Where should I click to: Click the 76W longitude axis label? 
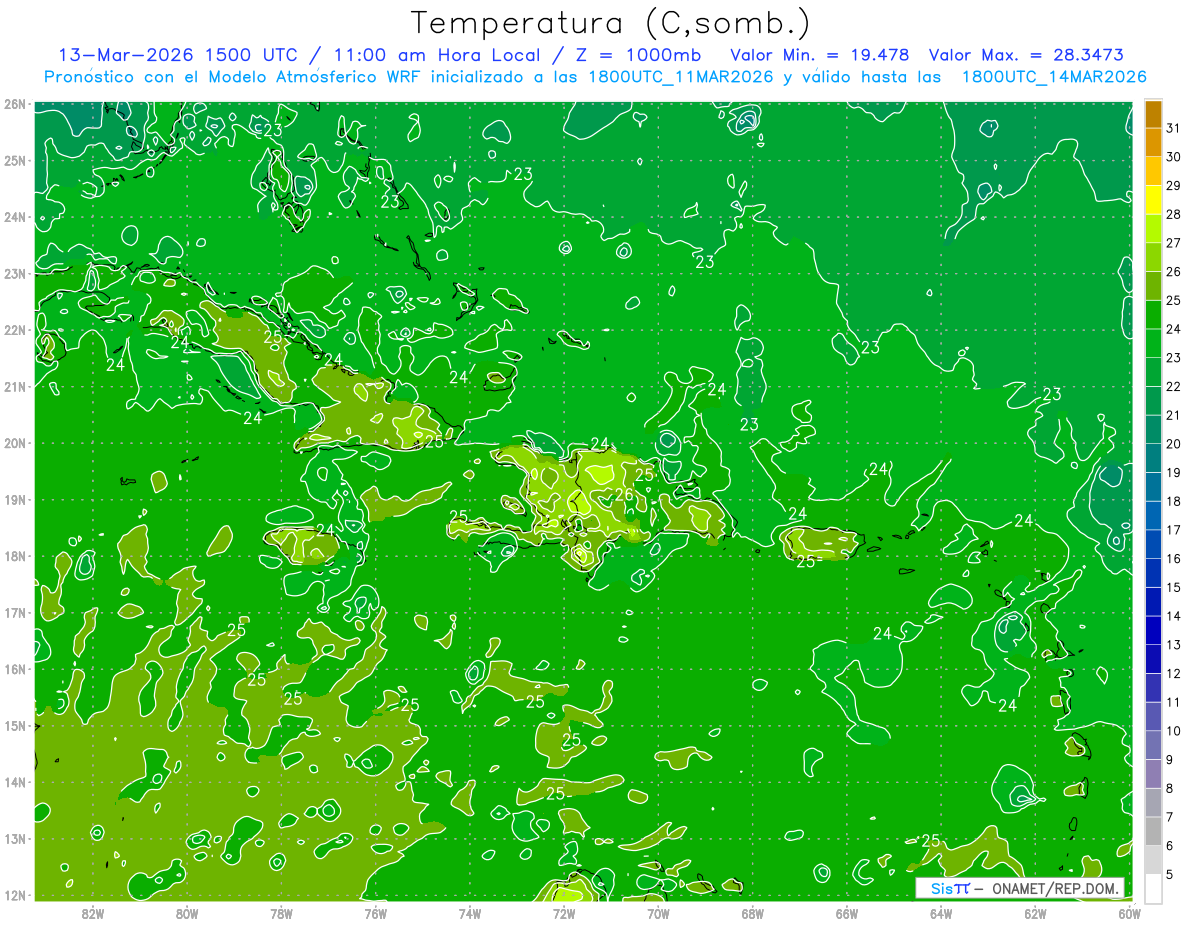[376, 913]
